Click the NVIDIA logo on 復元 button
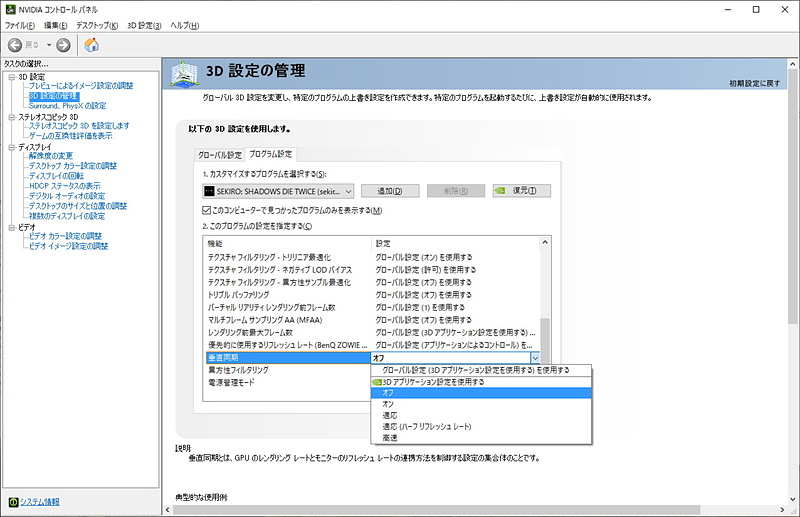The height and width of the screenshot is (517, 800). [501, 191]
